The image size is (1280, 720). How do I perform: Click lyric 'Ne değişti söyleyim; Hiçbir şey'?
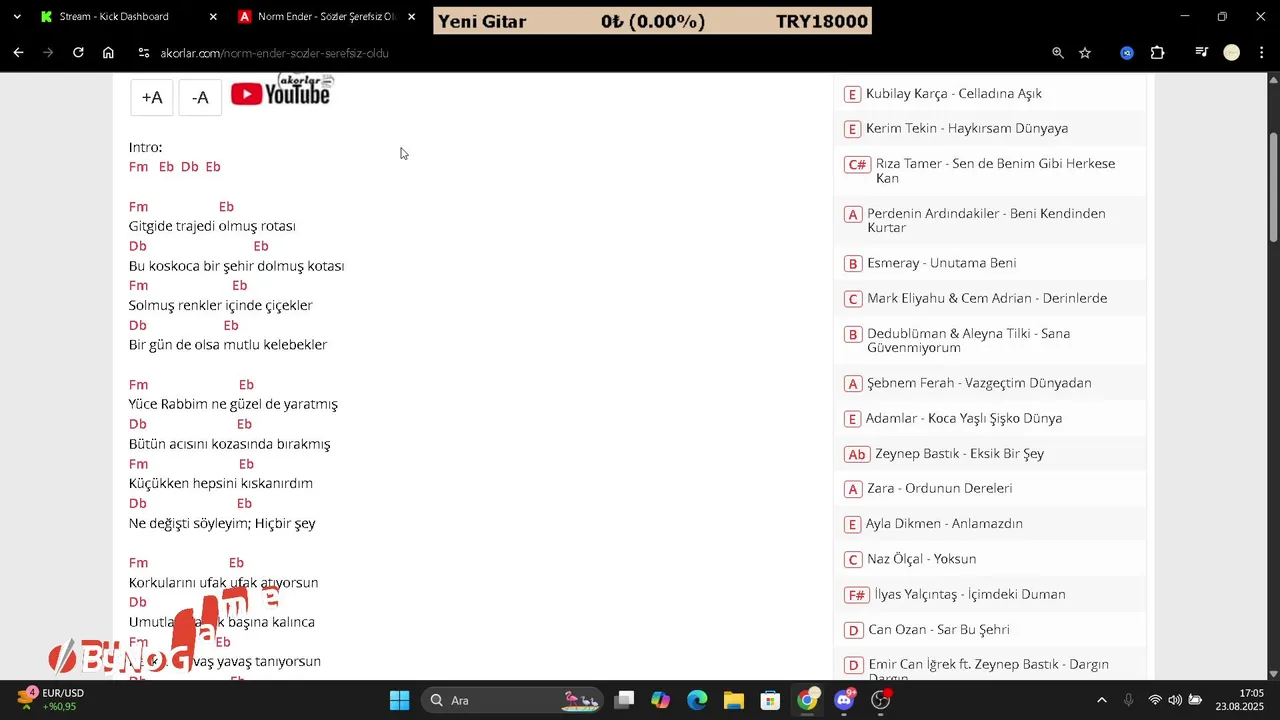(x=222, y=523)
